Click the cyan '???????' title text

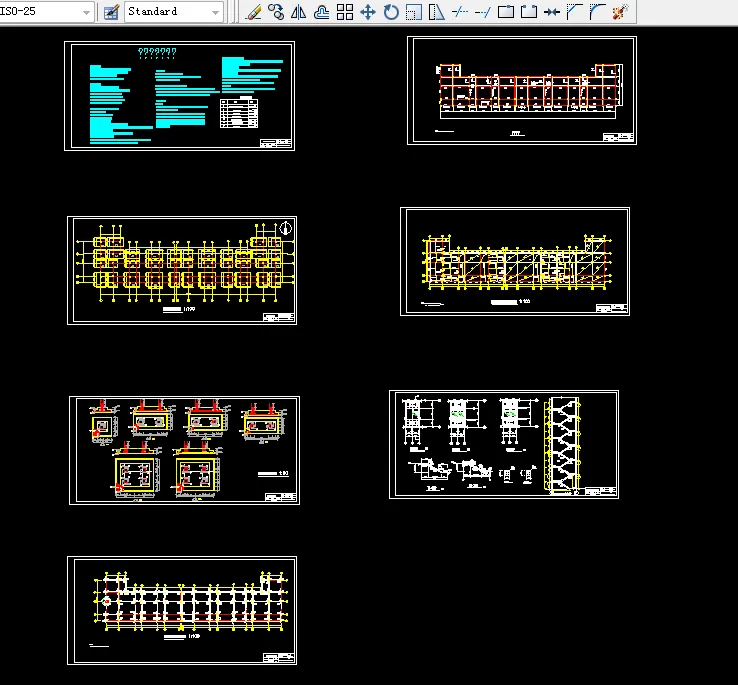pos(157,53)
